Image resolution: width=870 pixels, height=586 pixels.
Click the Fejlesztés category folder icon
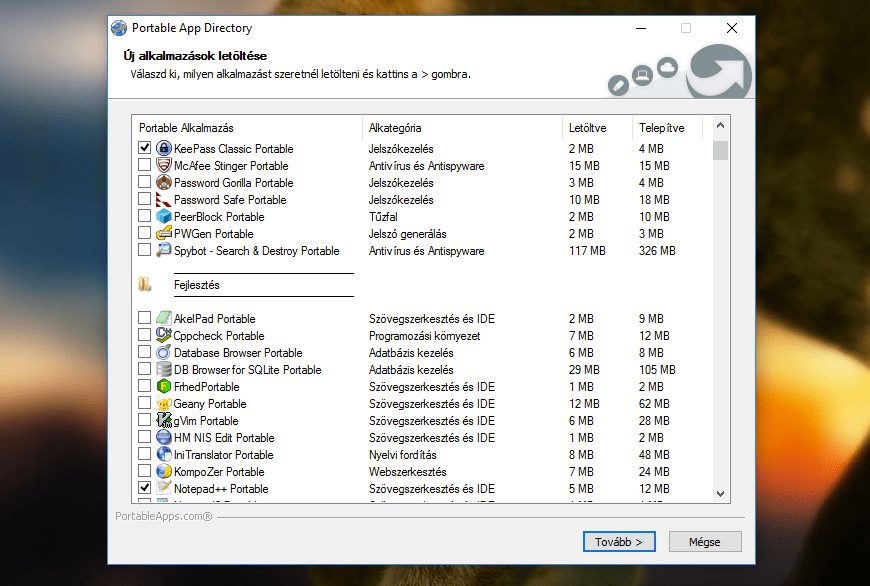click(x=144, y=284)
